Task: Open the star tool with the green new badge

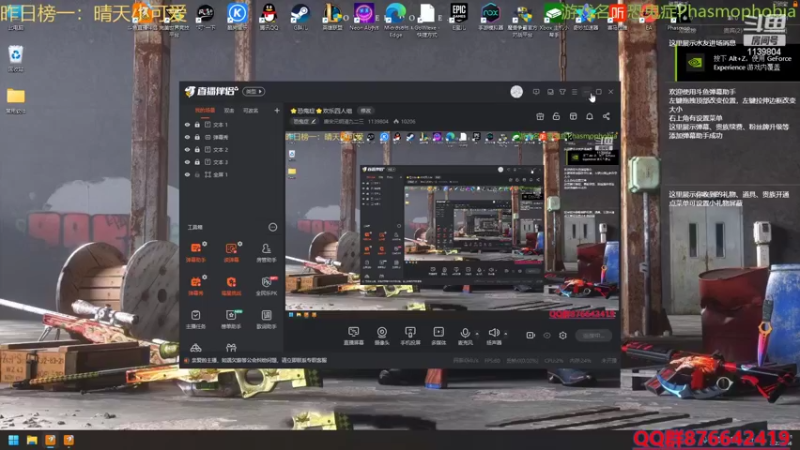Action: (231, 319)
